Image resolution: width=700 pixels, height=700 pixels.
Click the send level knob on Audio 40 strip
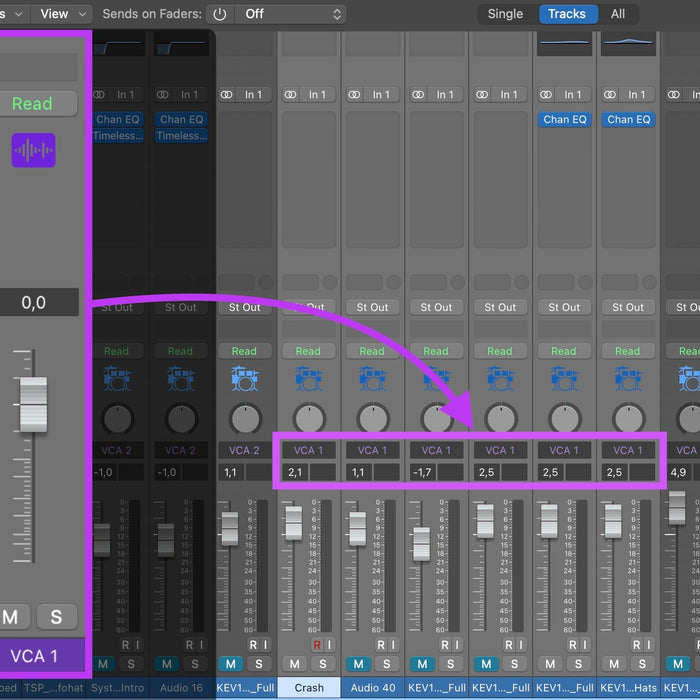click(394, 282)
